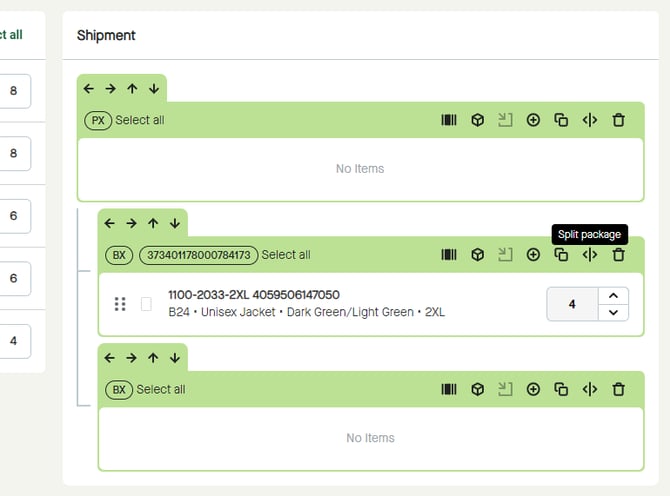The image size is (670, 496).
Task: Delete the PX package with trash icon
Action: point(618,120)
